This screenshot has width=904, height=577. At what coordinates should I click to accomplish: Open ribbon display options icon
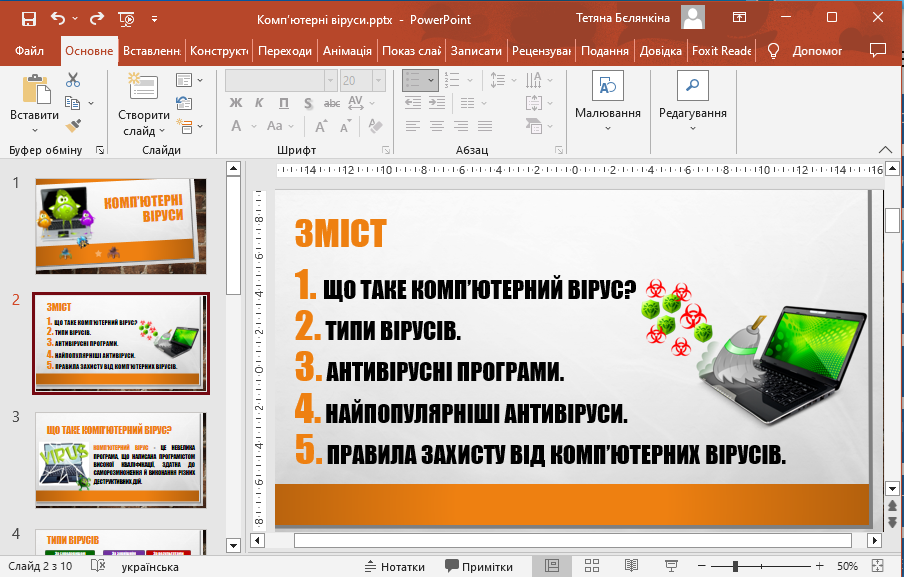[739, 17]
